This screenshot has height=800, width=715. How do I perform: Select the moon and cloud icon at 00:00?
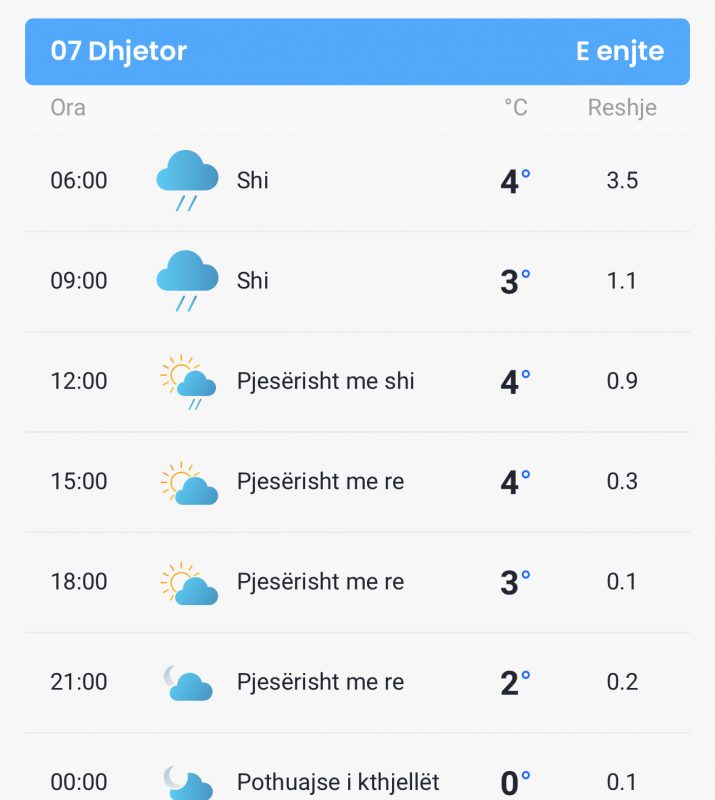tap(188, 782)
